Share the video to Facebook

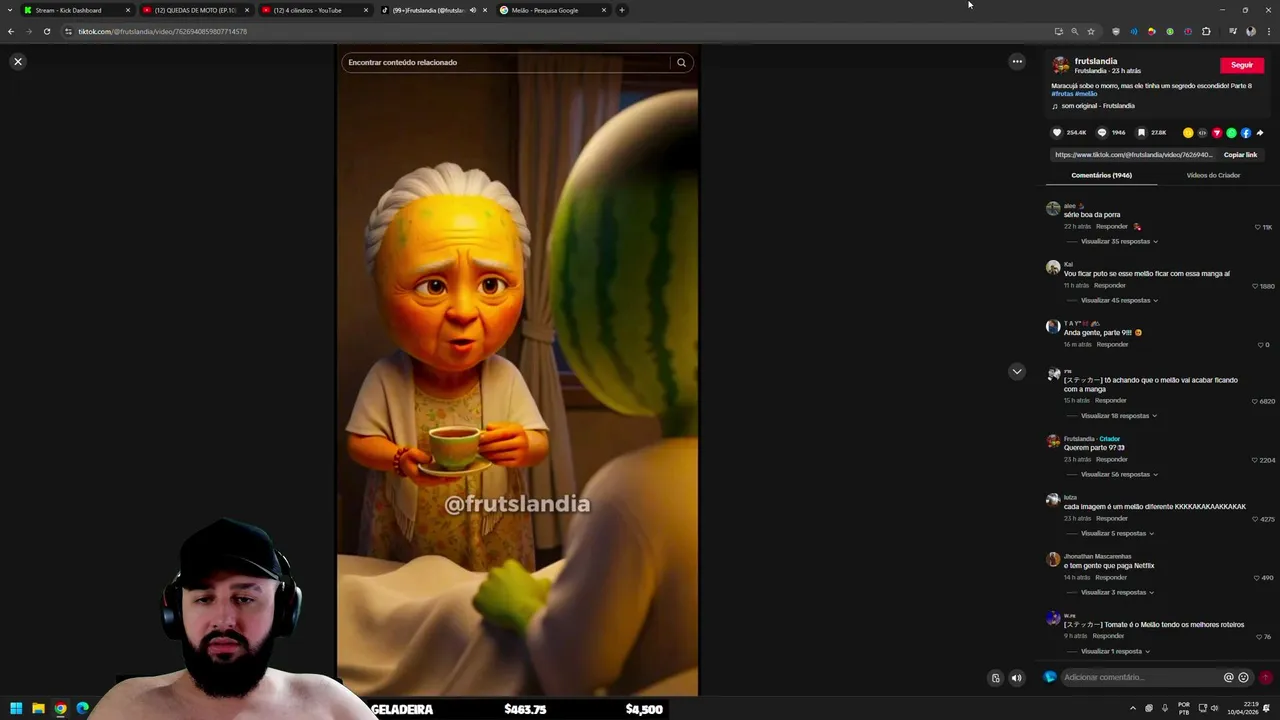tap(1246, 132)
